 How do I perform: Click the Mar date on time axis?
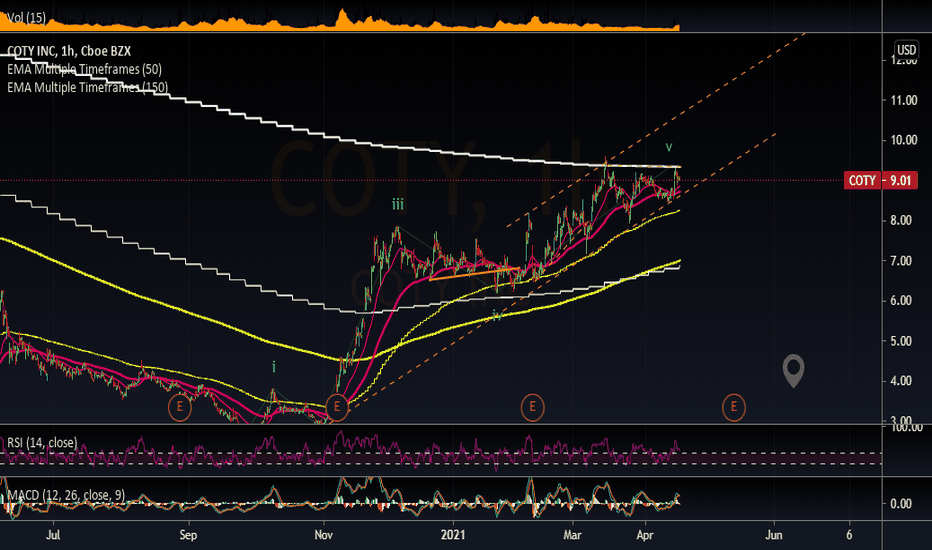[572, 535]
